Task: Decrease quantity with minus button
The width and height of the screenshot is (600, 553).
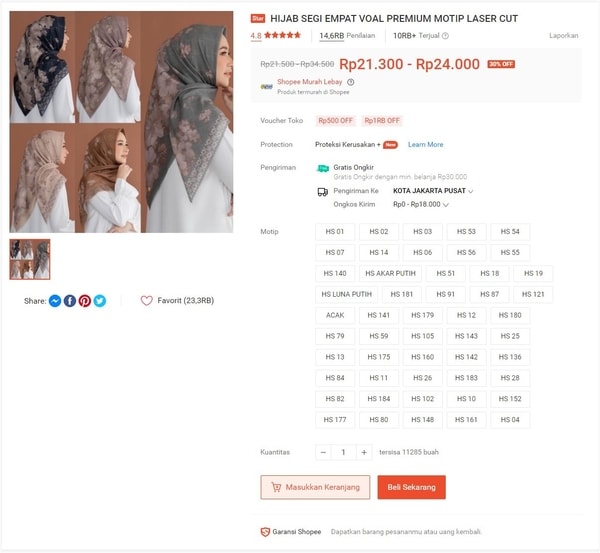Action: click(323, 452)
